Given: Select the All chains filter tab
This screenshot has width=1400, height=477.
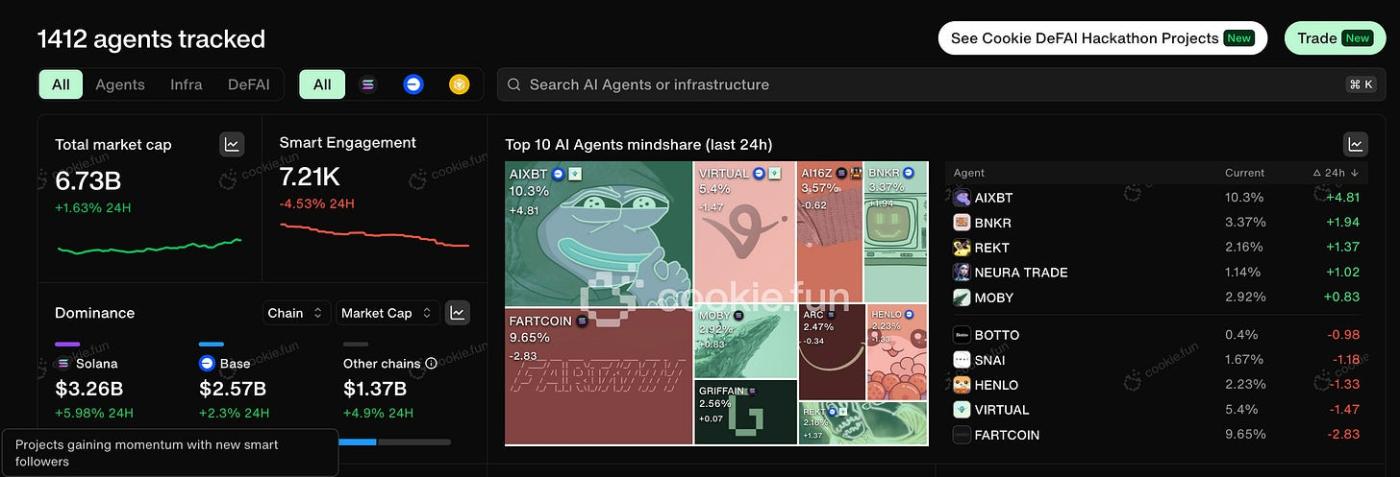Looking at the screenshot, I should click(x=322, y=85).
